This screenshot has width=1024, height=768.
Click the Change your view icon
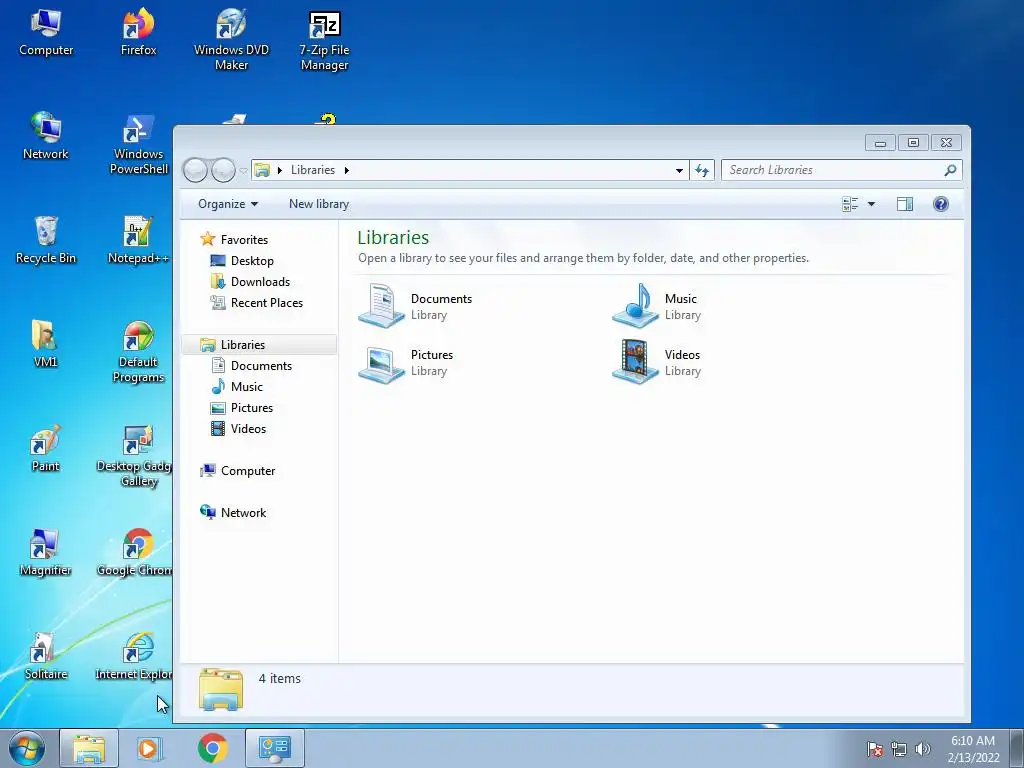tap(850, 204)
